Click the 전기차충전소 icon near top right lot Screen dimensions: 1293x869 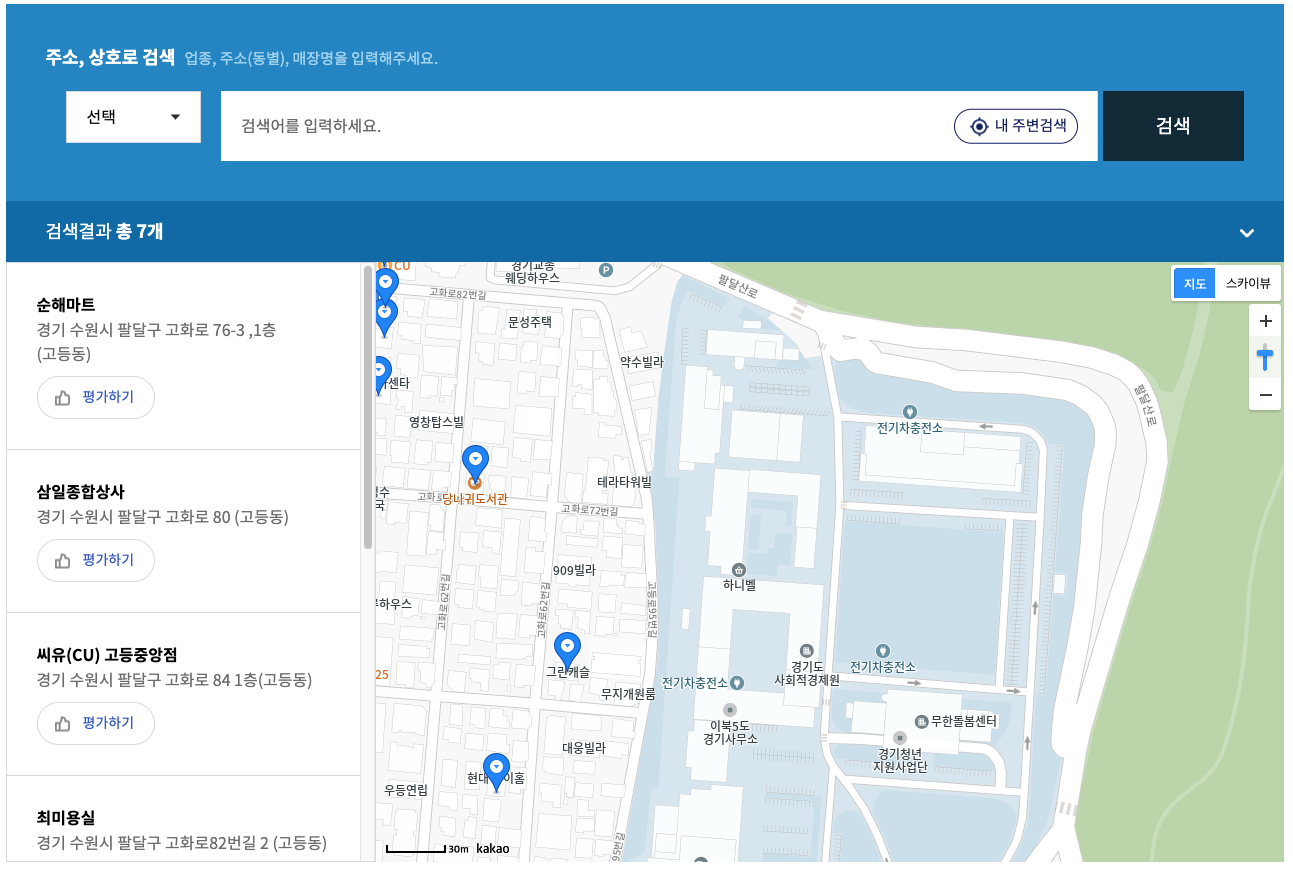[x=910, y=411]
